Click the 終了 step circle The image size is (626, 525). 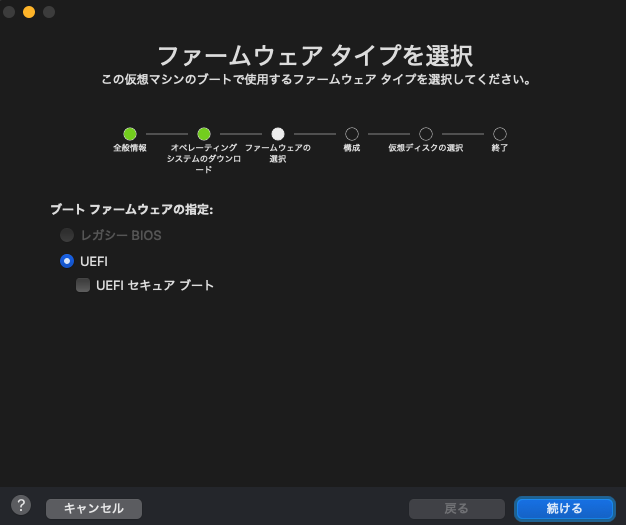click(x=500, y=134)
